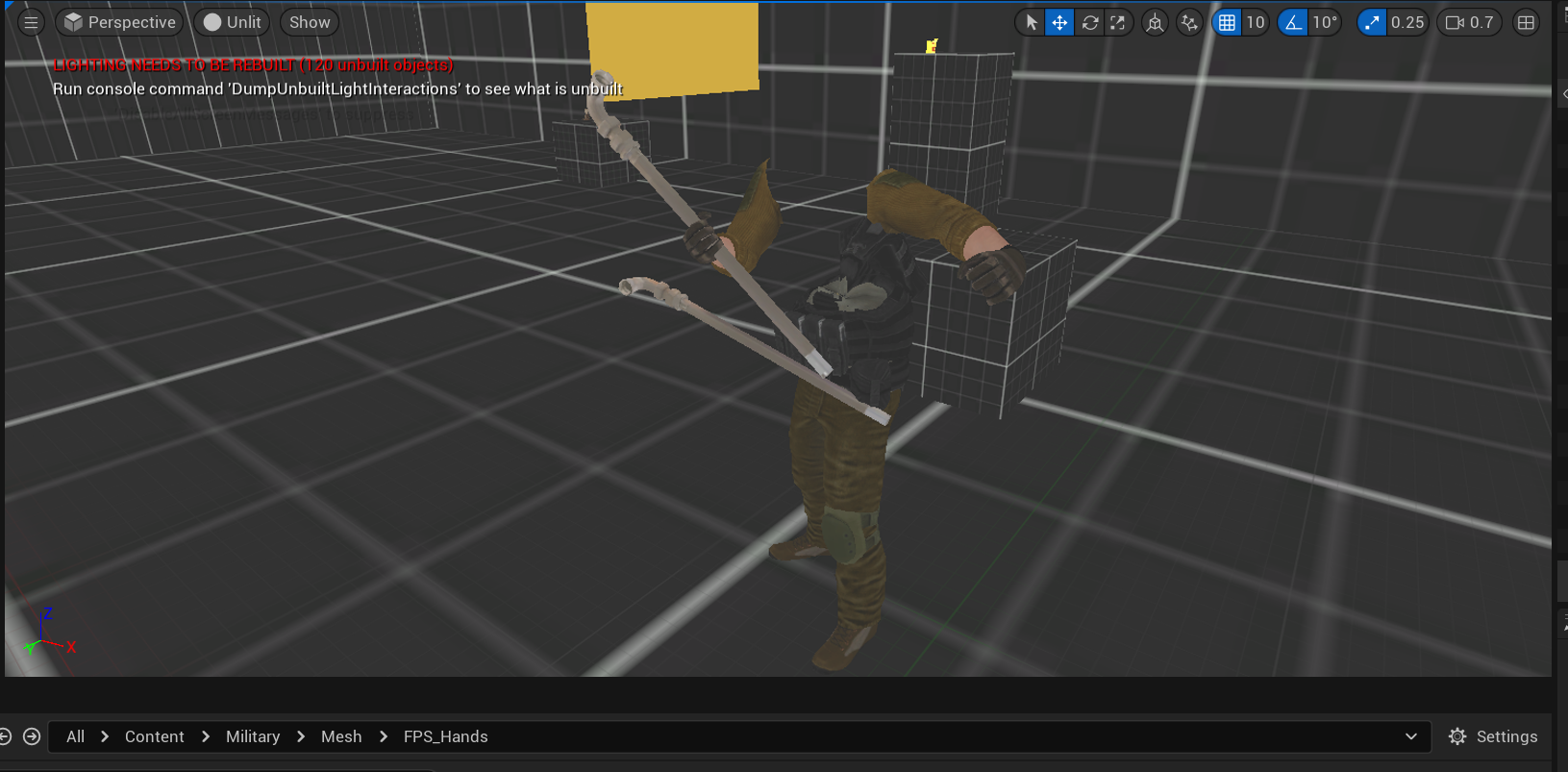Choose the Select objects cursor tool

[x=1031, y=22]
